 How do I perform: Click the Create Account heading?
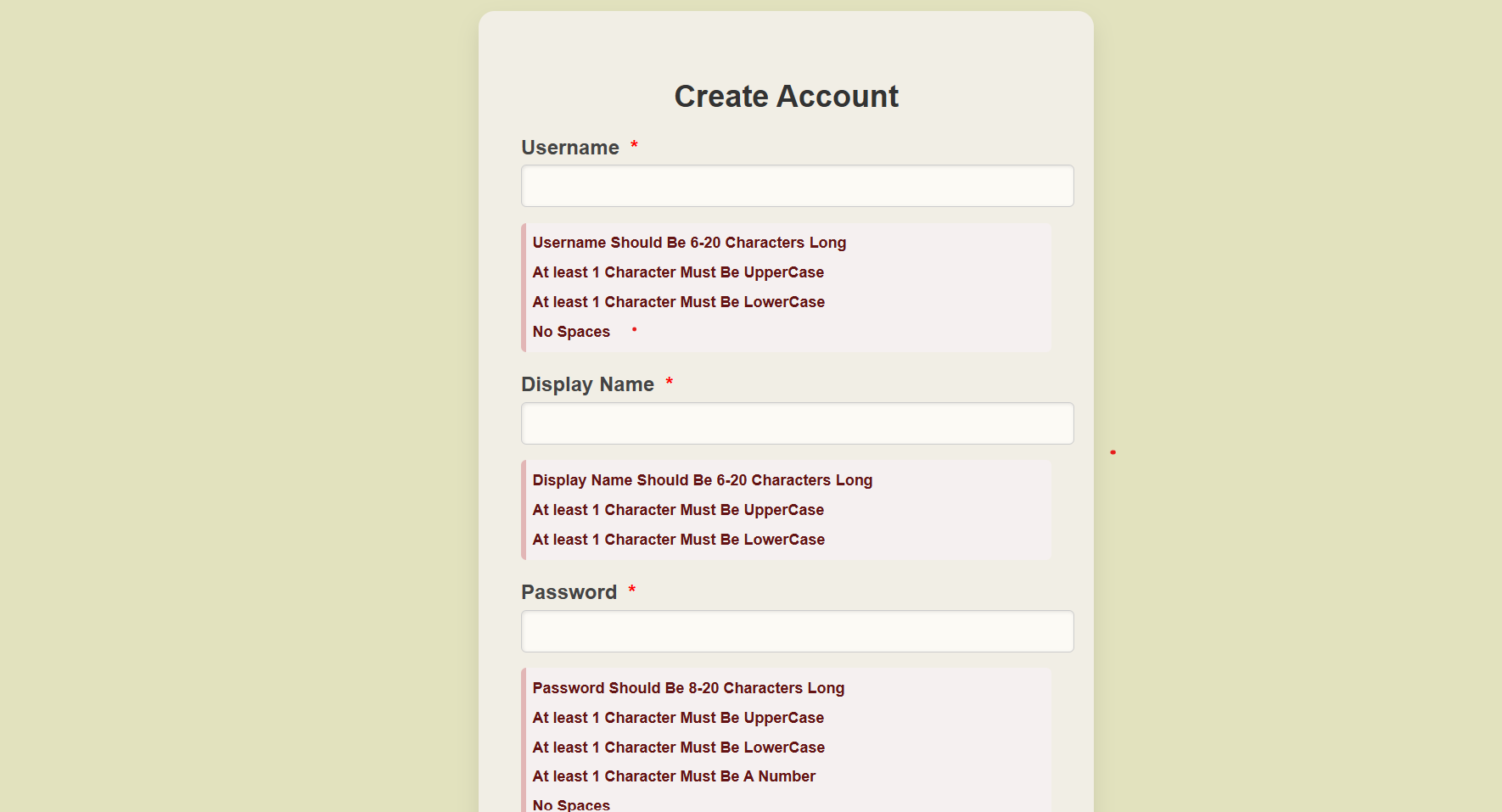point(786,96)
